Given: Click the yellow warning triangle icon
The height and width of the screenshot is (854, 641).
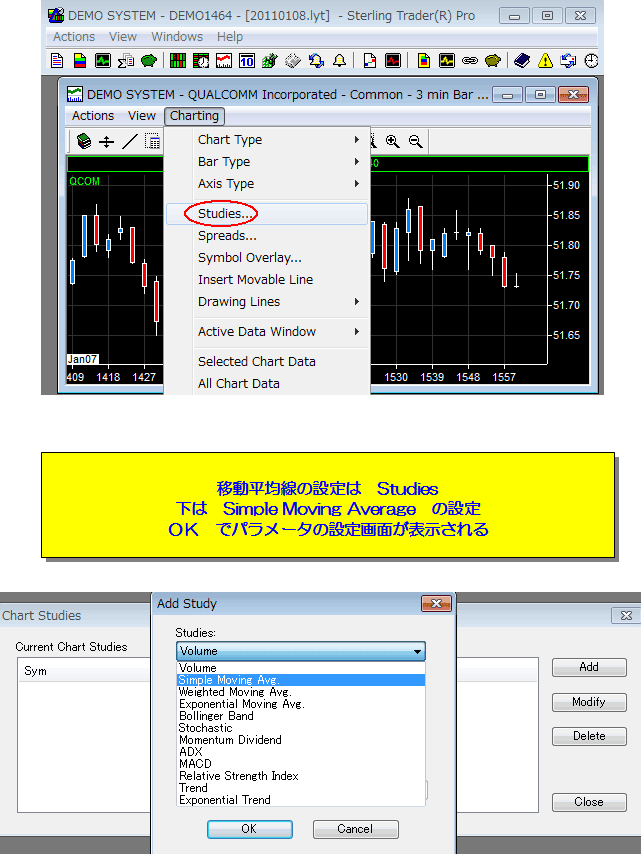Looking at the screenshot, I should pyautogui.click(x=545, y=60).
